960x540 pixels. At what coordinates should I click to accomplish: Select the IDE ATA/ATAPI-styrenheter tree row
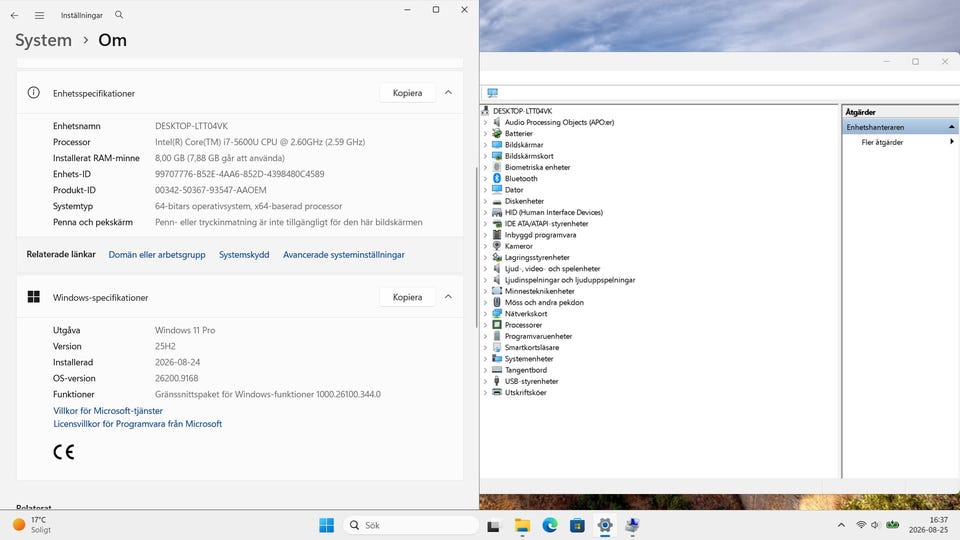(x=546, y=223)
